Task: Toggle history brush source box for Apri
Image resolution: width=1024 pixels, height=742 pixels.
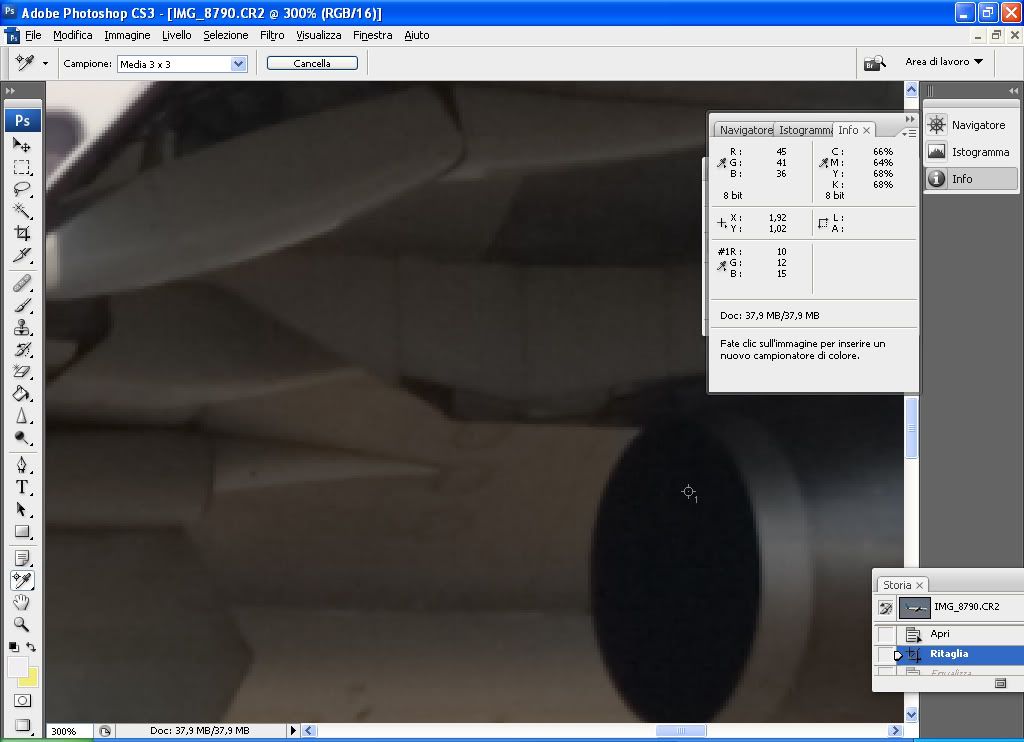Action: (886, 634)
